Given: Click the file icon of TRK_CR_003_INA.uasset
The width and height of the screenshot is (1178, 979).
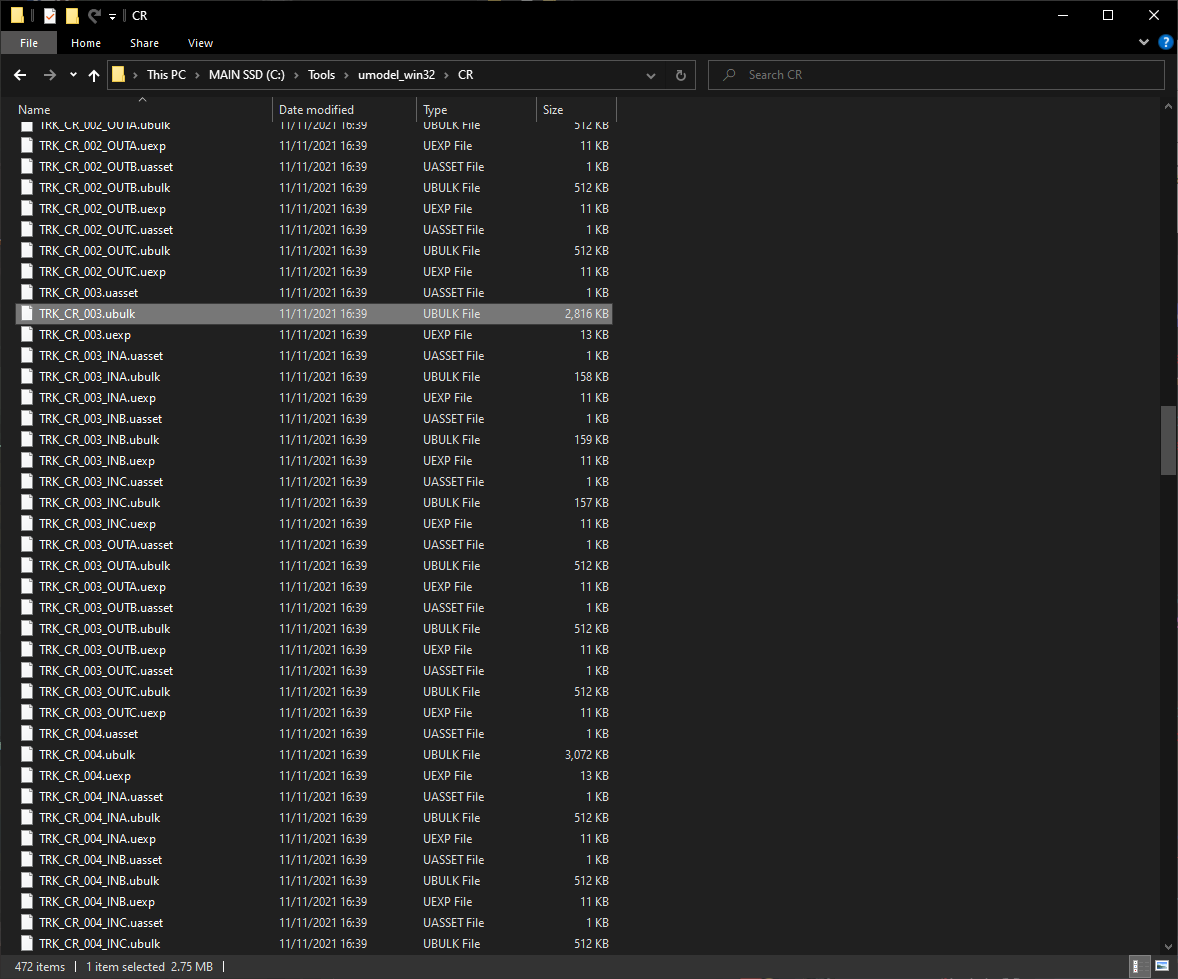Looking at the screenshot, I should click(27, 356).
